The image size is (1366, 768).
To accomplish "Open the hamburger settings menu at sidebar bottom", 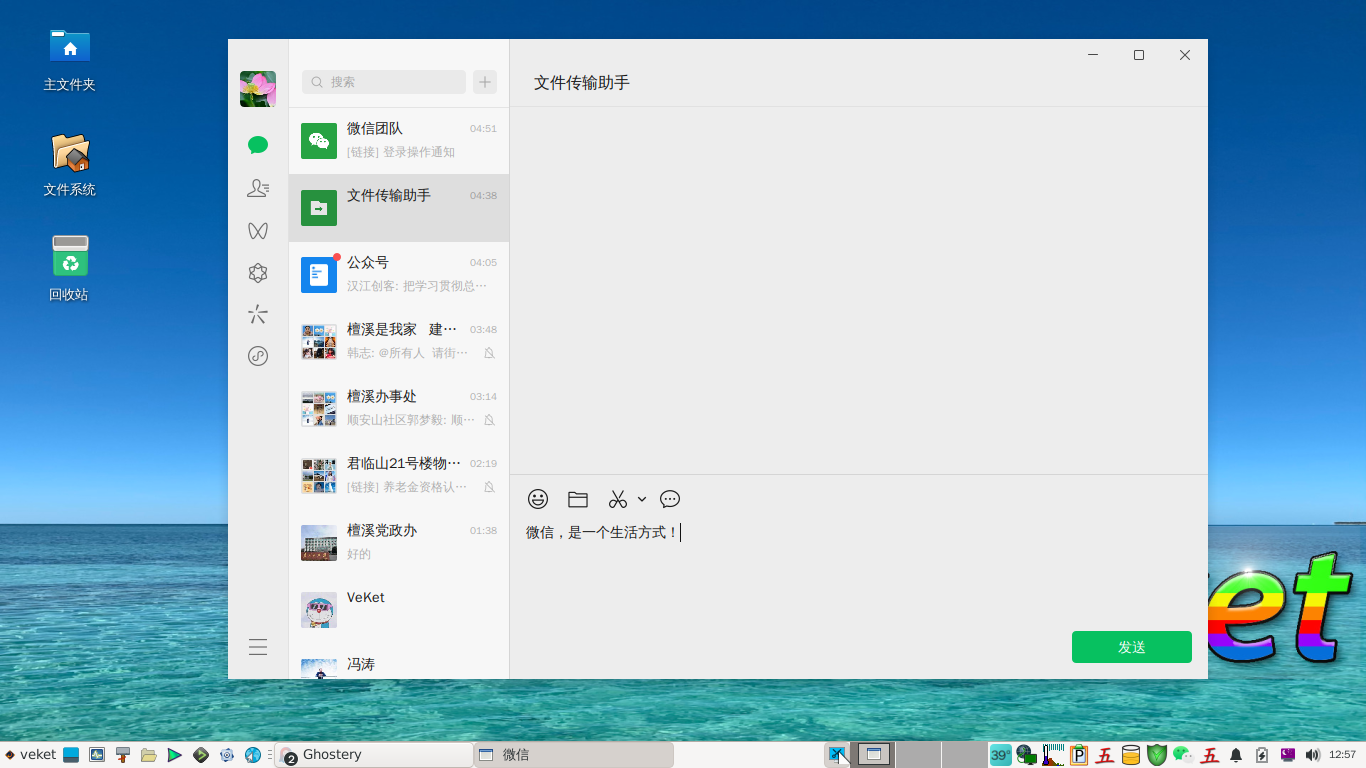I will (258, 647).
